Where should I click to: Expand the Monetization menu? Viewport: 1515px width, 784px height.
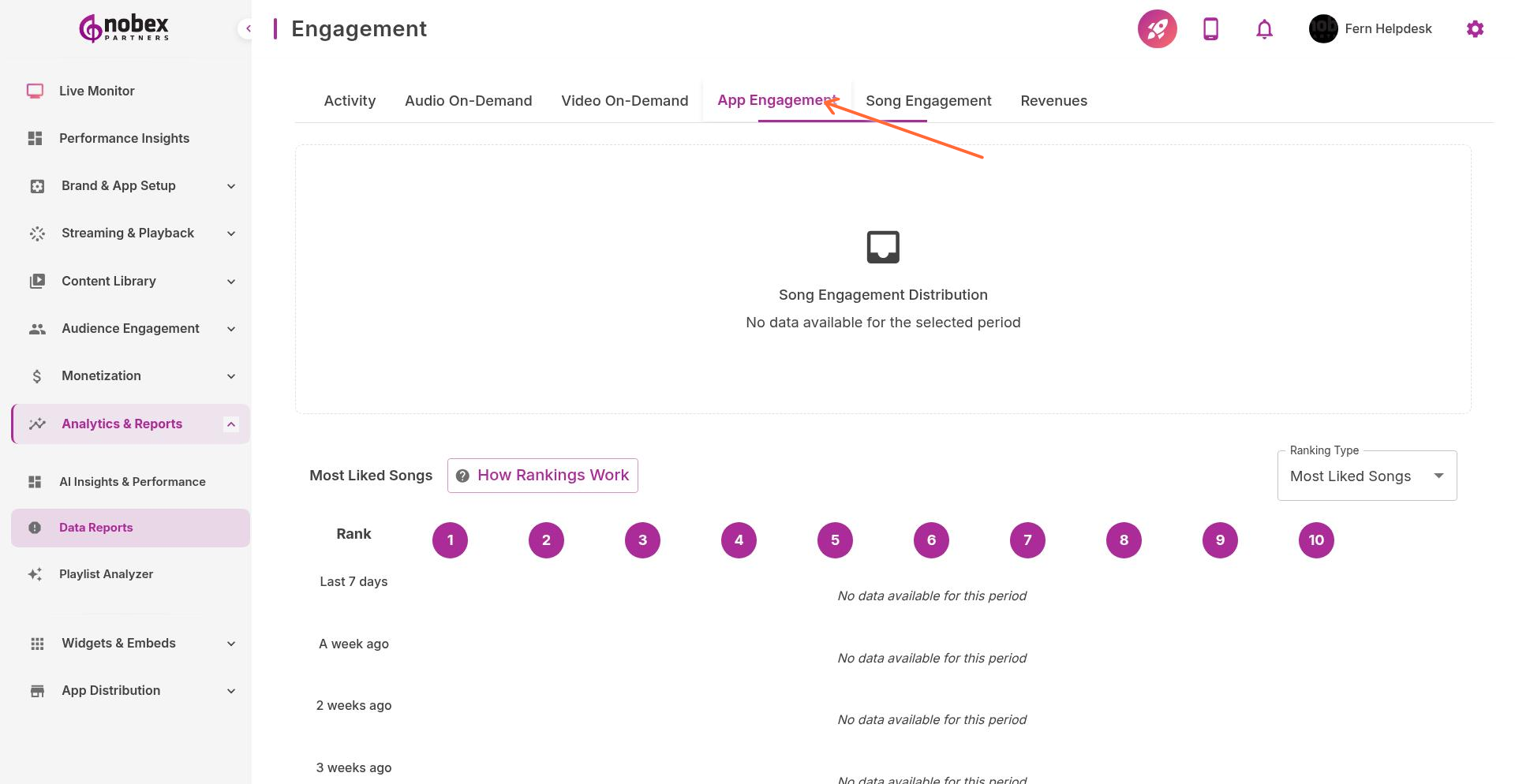point(101,375)
